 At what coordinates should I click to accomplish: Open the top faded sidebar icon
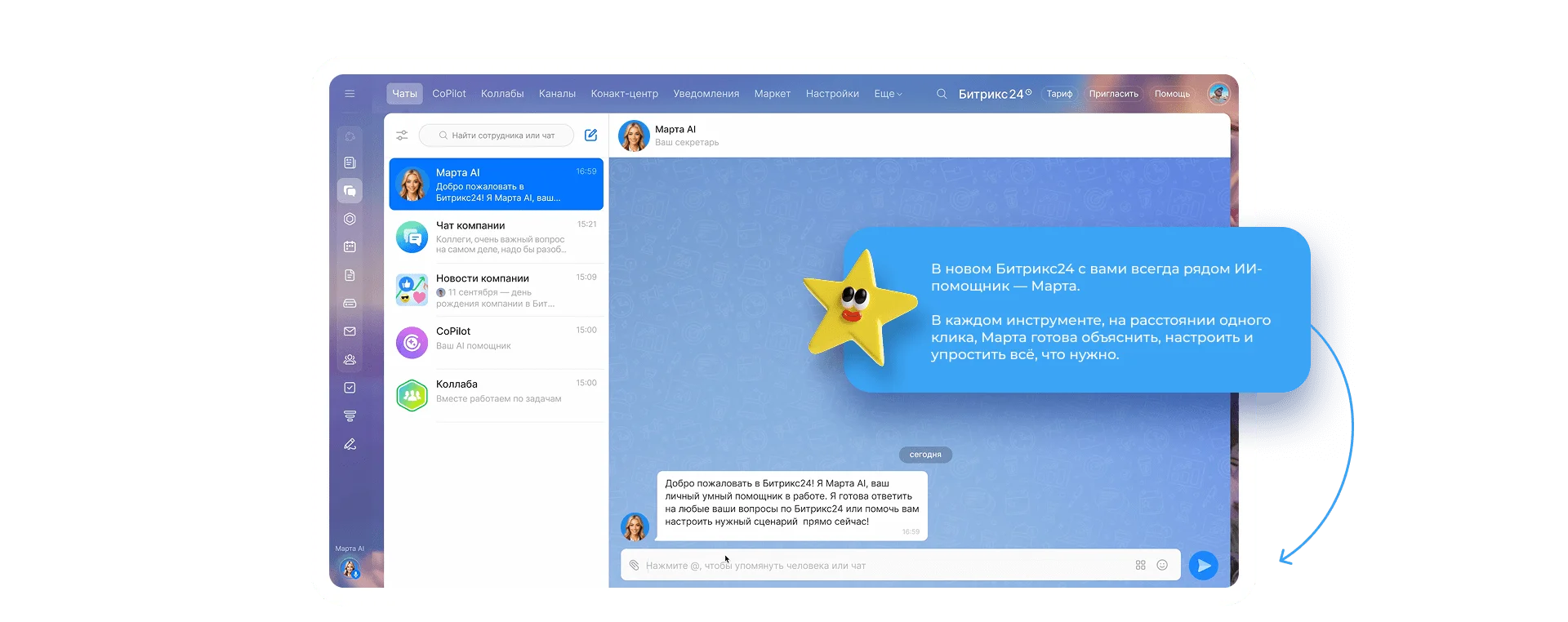coord(350,136)
